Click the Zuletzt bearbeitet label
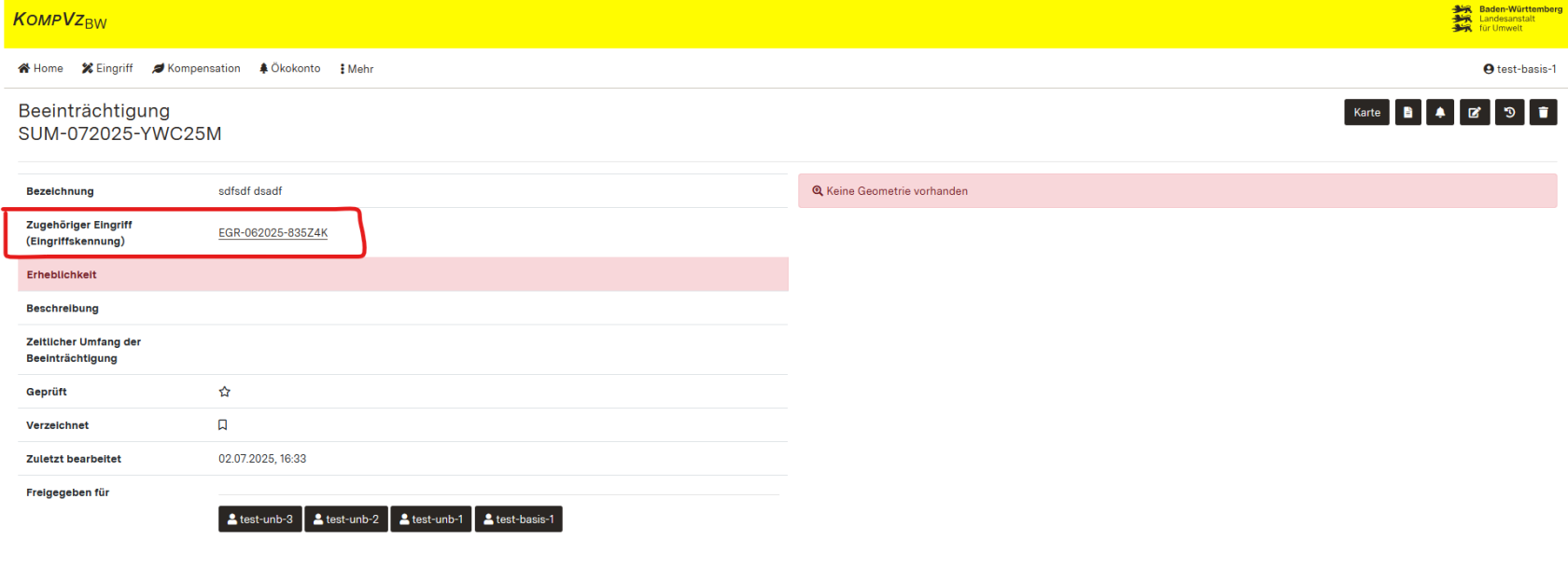This screenshot has width=1568, height=582. (74, 459)
